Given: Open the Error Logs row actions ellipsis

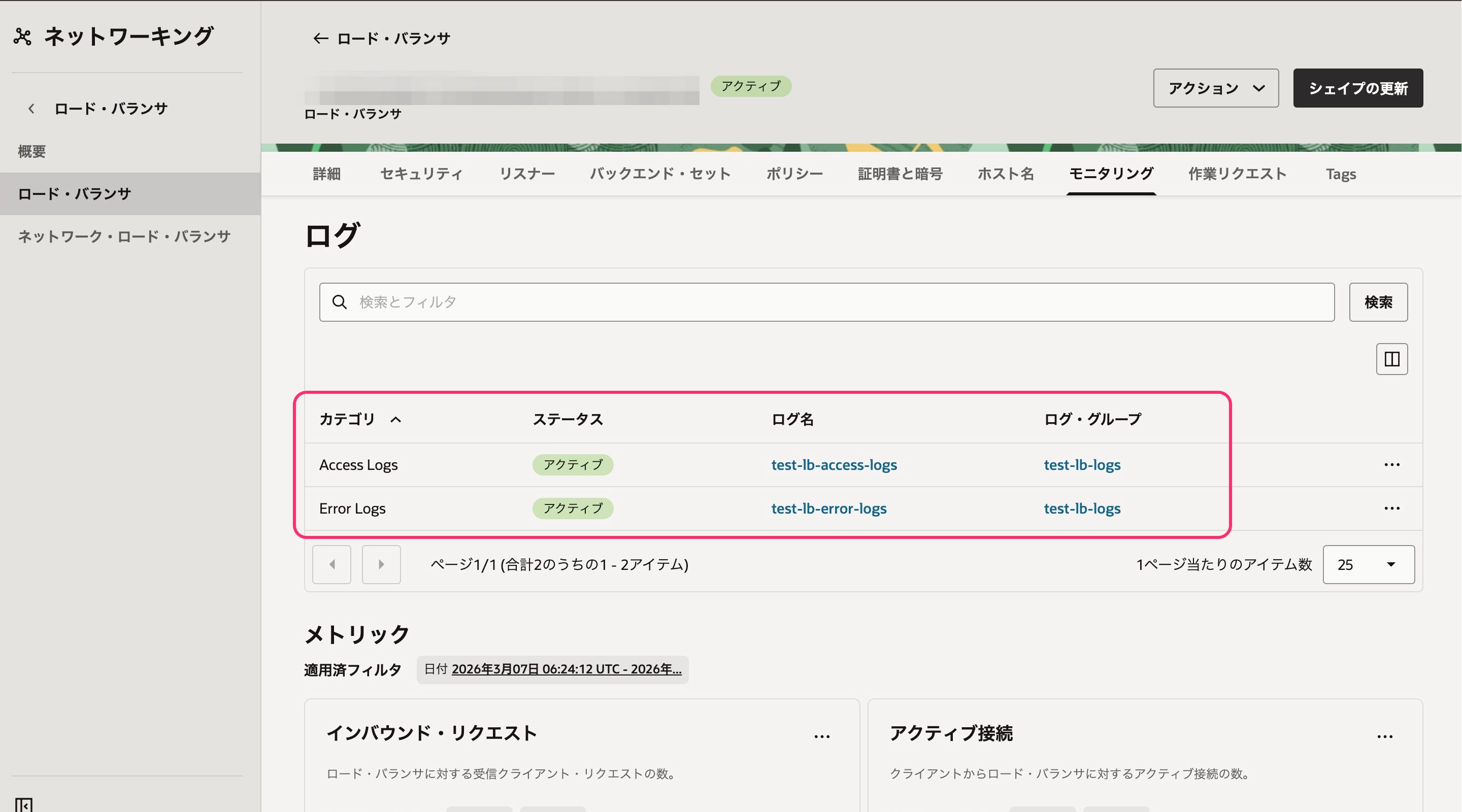Looking at the screenshot, I should [1391, 509].
